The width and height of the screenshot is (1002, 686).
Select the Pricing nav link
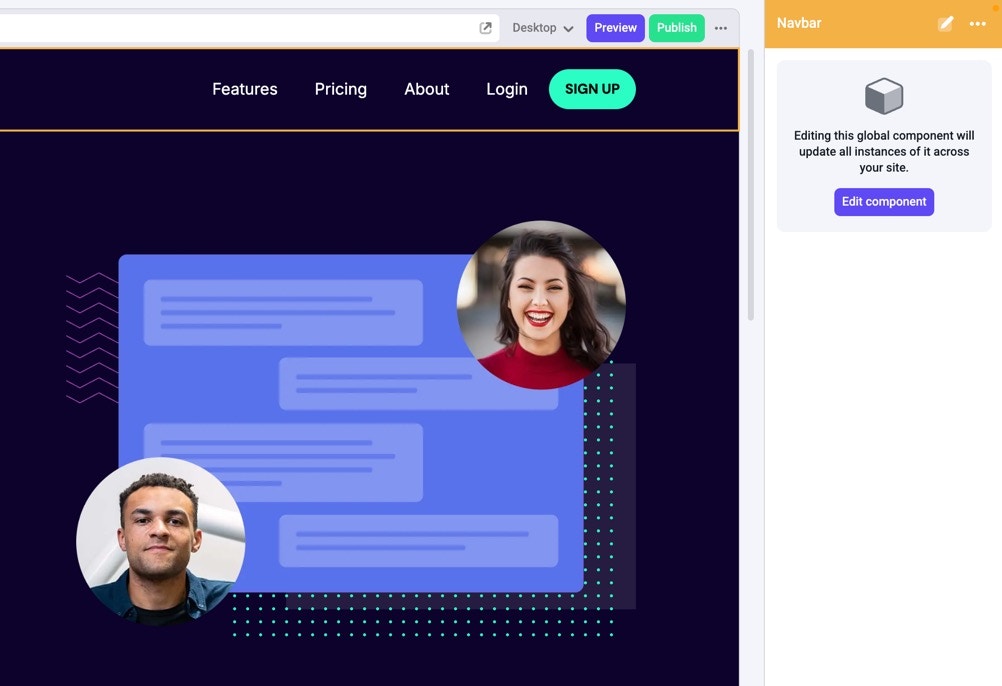341,89
